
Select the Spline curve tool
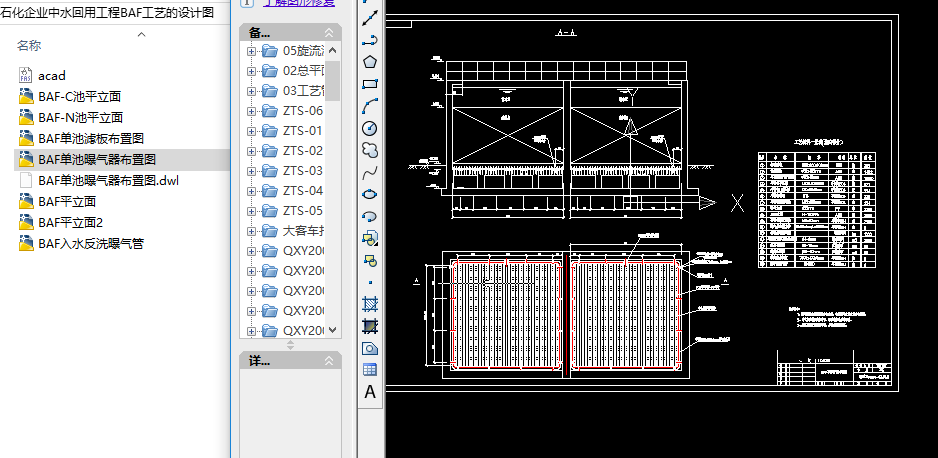click(369, 172)
